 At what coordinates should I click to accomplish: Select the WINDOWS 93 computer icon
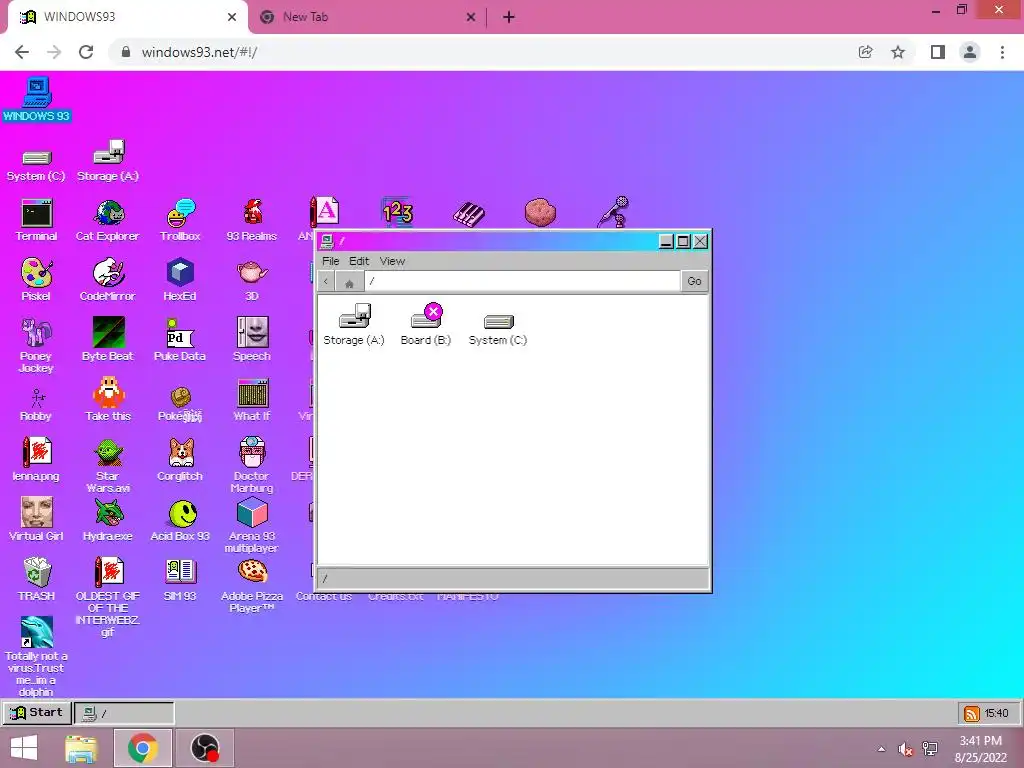tap(37, 99)
